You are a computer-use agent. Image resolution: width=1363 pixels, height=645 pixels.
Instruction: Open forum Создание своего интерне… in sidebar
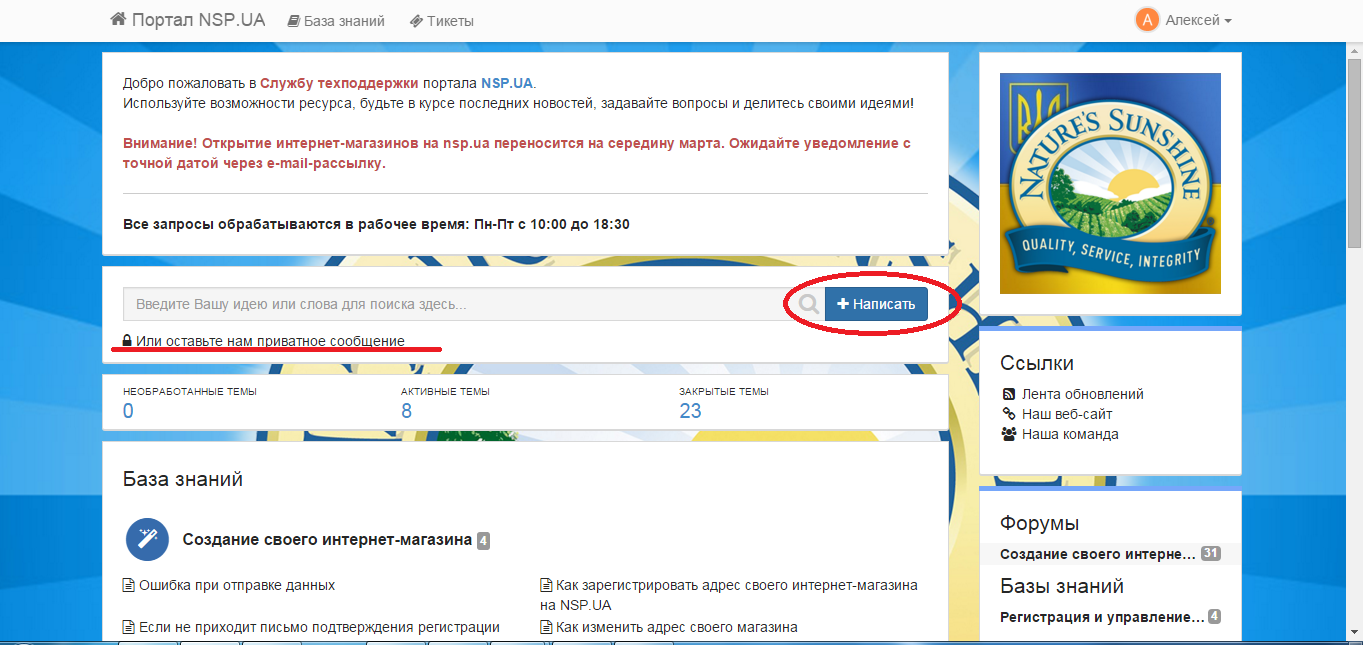tap(1098, 554)
